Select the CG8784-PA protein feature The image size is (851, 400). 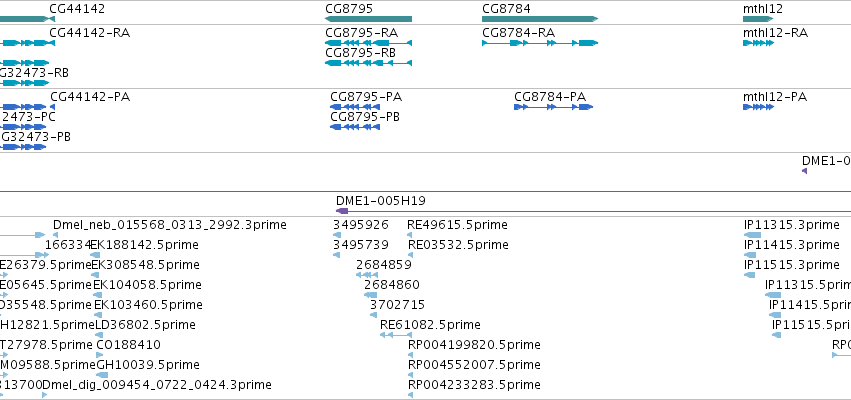tap(553, 107)
